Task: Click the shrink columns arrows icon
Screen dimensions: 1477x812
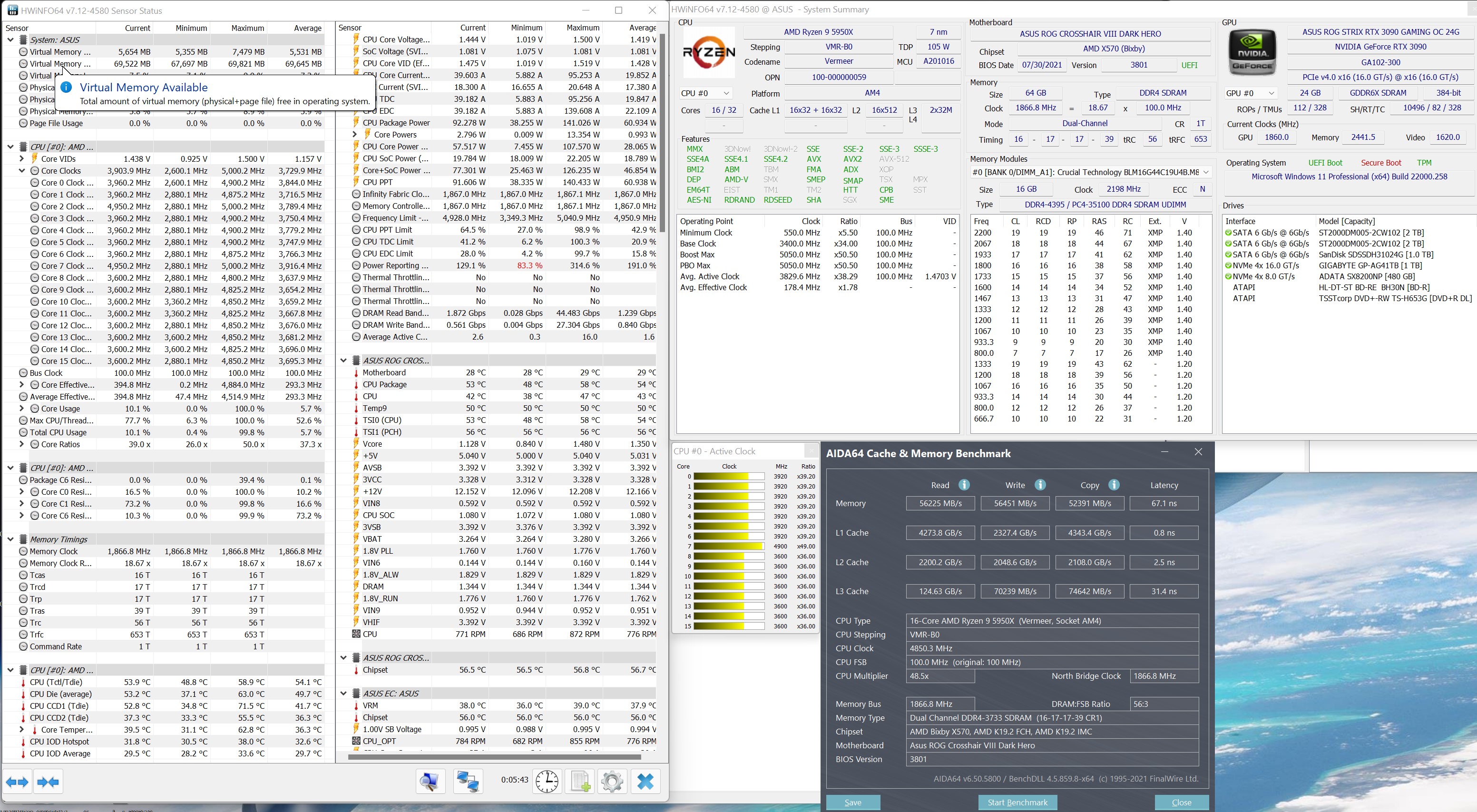Action: pos(48,782)
